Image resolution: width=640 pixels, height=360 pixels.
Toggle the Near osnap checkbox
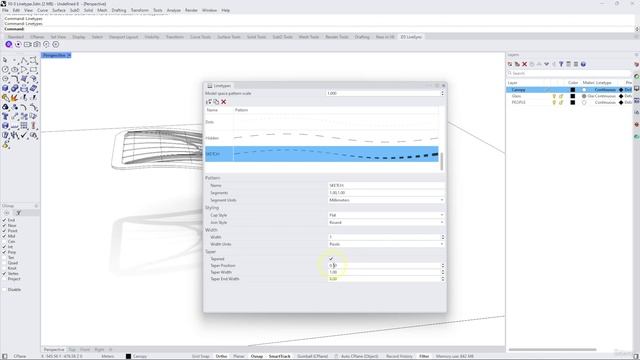point(4,225)
